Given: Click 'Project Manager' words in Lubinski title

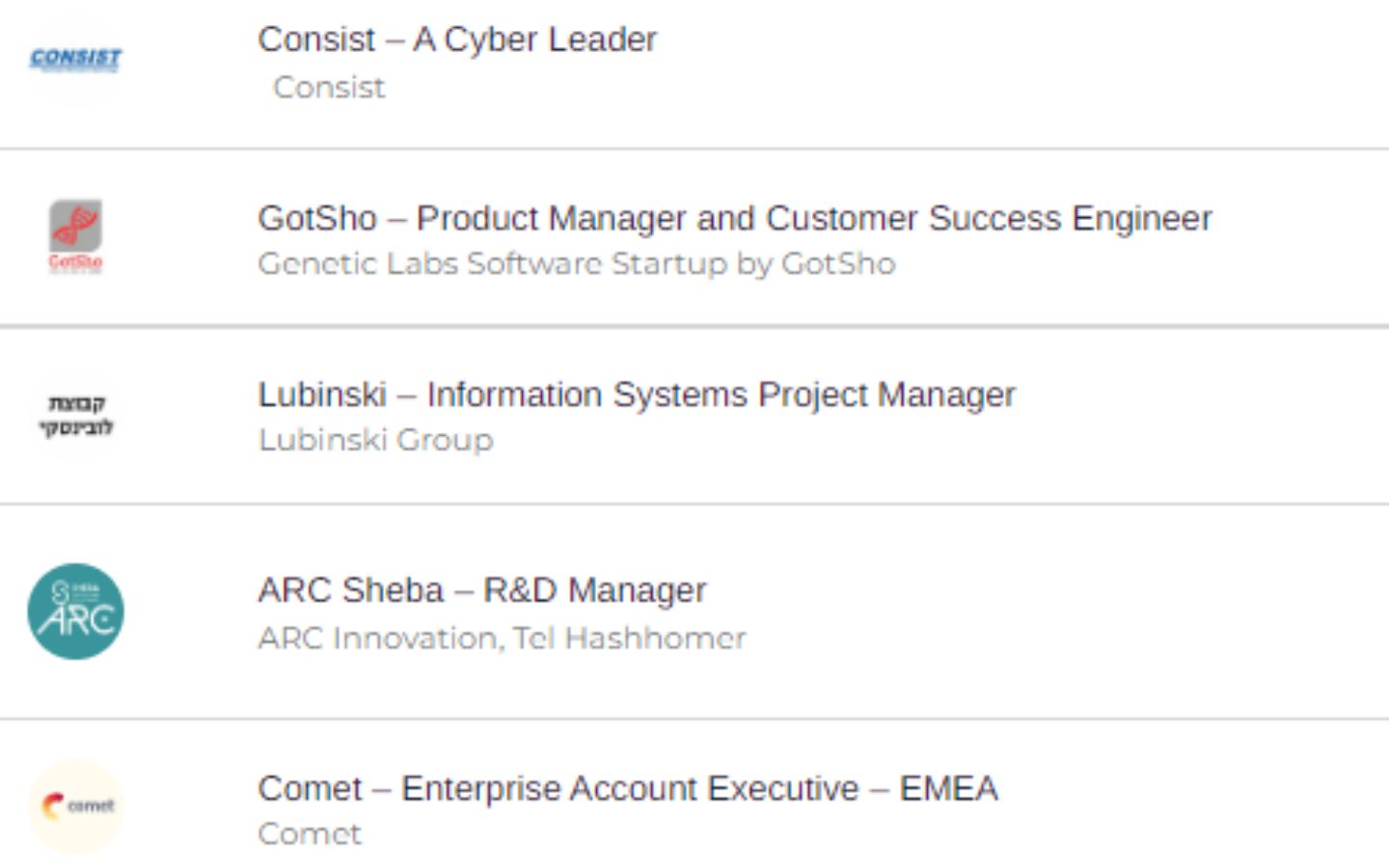Looking at the screenshot, I should tap(886, 394).
